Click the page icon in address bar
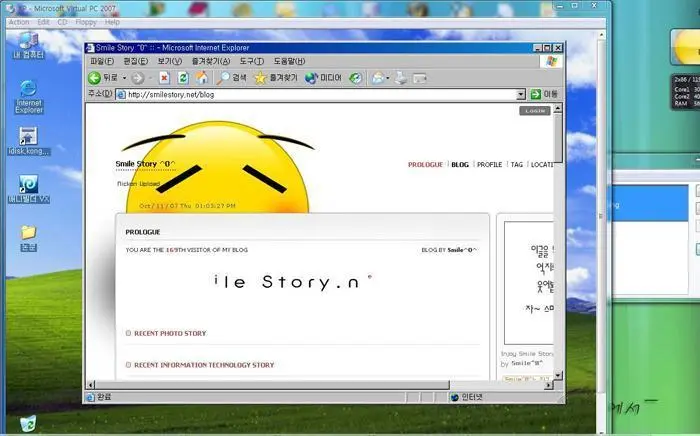Viewport: 700px width, 436px height. click(121, 94)
